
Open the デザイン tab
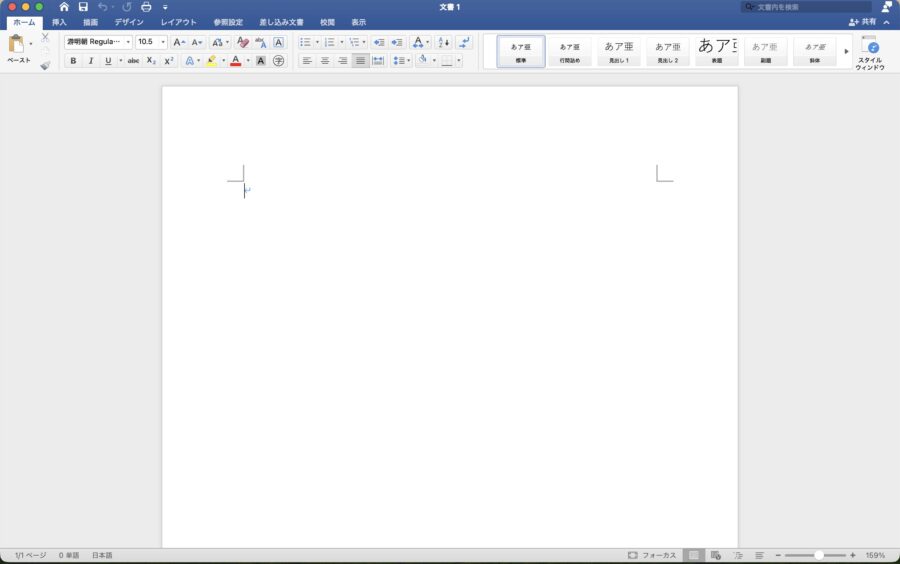click(129, 22)
